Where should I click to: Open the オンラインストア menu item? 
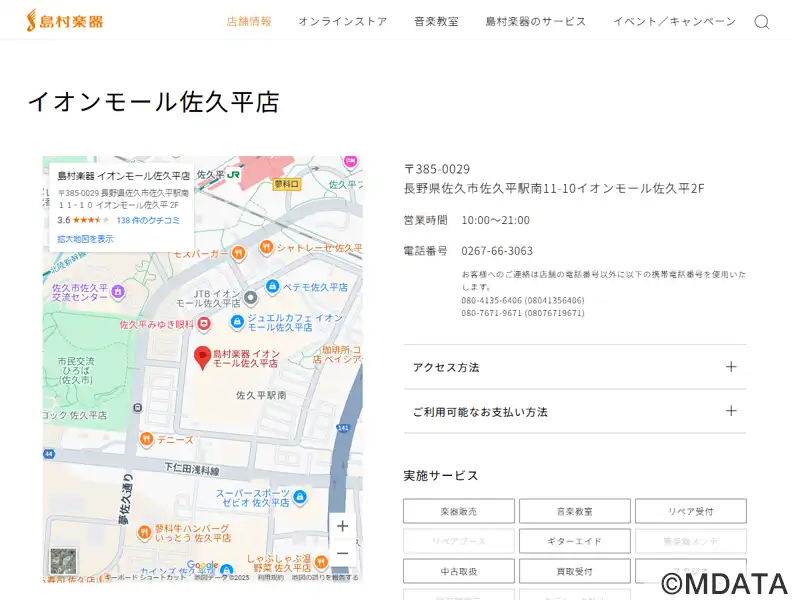[343, 21]
